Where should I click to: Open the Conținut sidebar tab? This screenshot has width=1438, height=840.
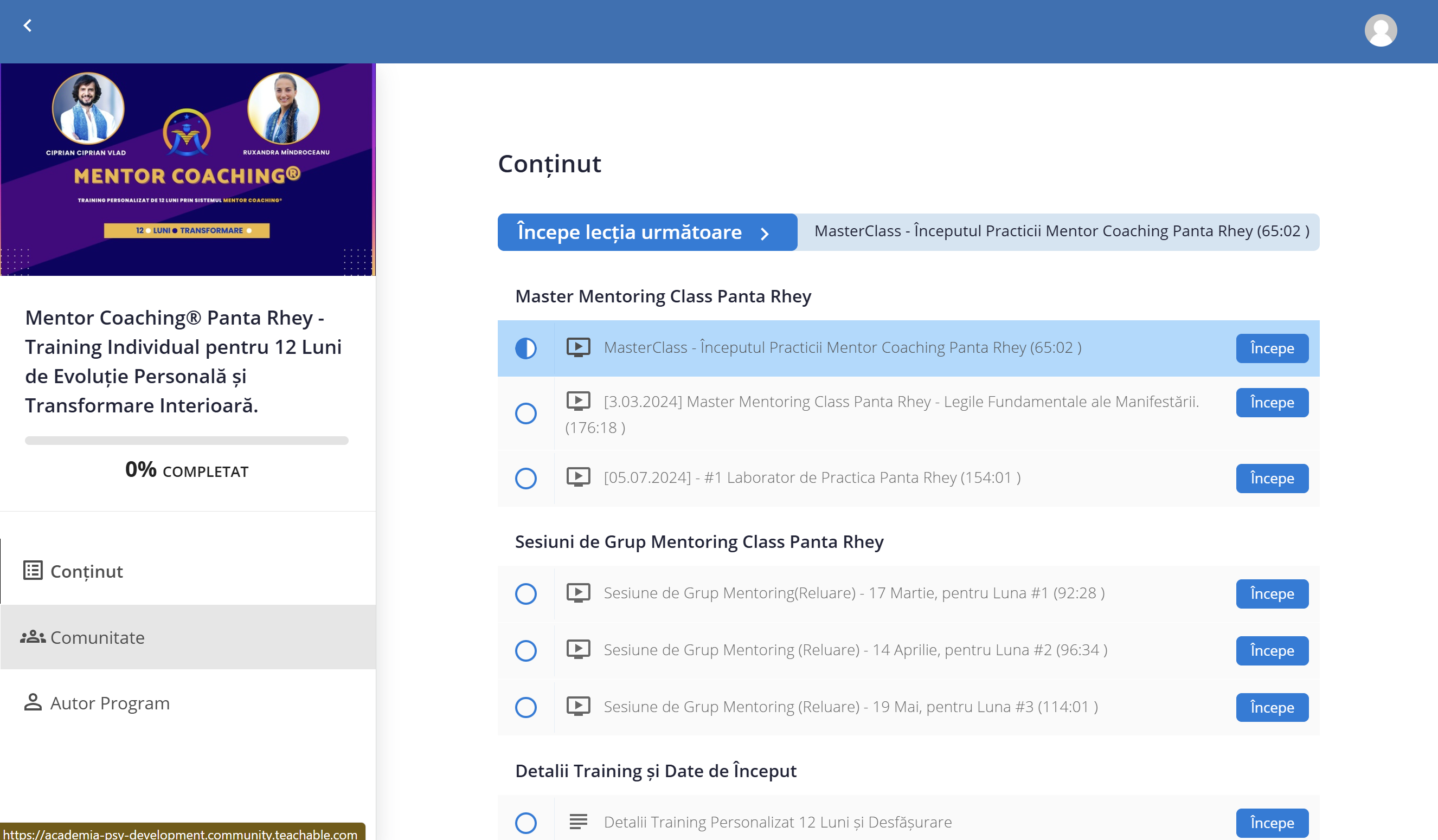pyautogui.click(x=188, y=571)
